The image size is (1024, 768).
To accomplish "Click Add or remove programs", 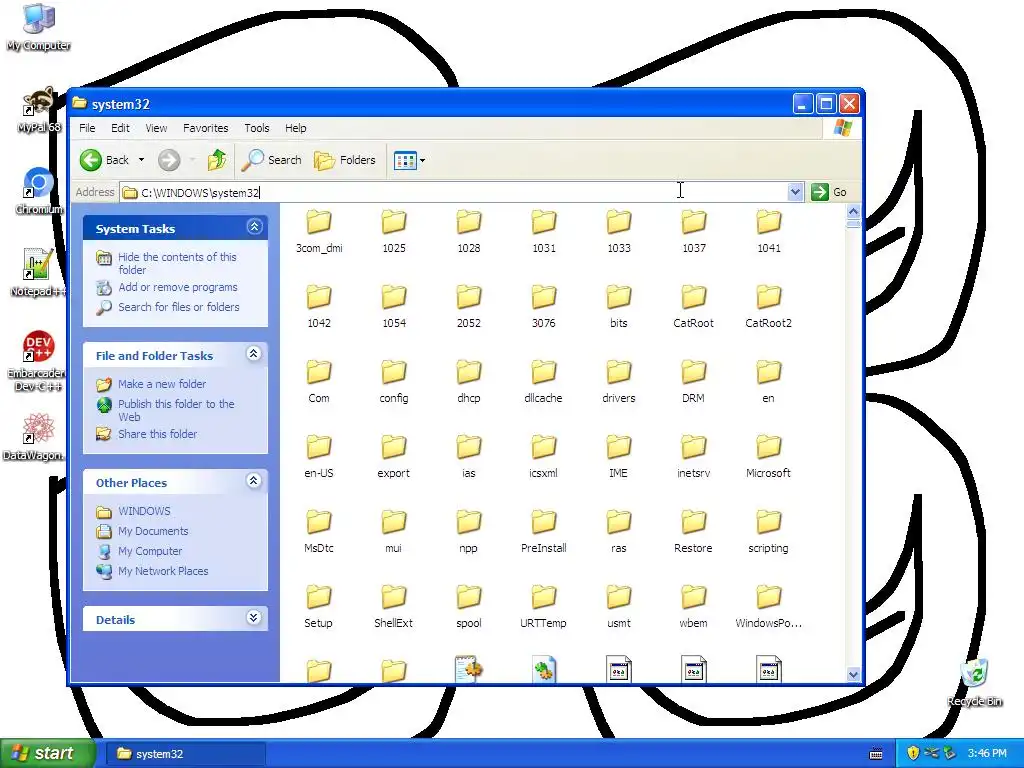I will pos(178,287).
